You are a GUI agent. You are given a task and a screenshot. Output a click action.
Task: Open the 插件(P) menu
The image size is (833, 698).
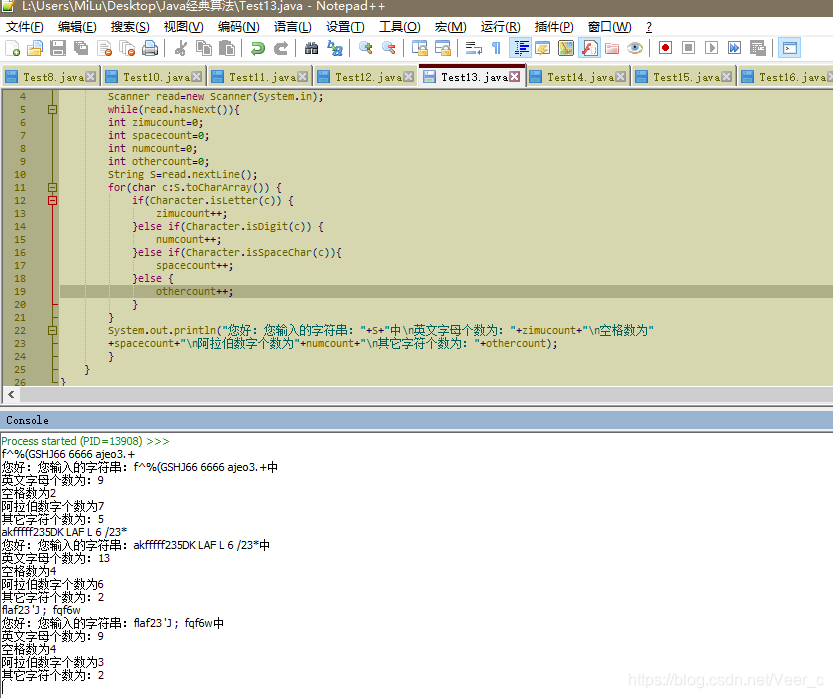pos(554,27)
